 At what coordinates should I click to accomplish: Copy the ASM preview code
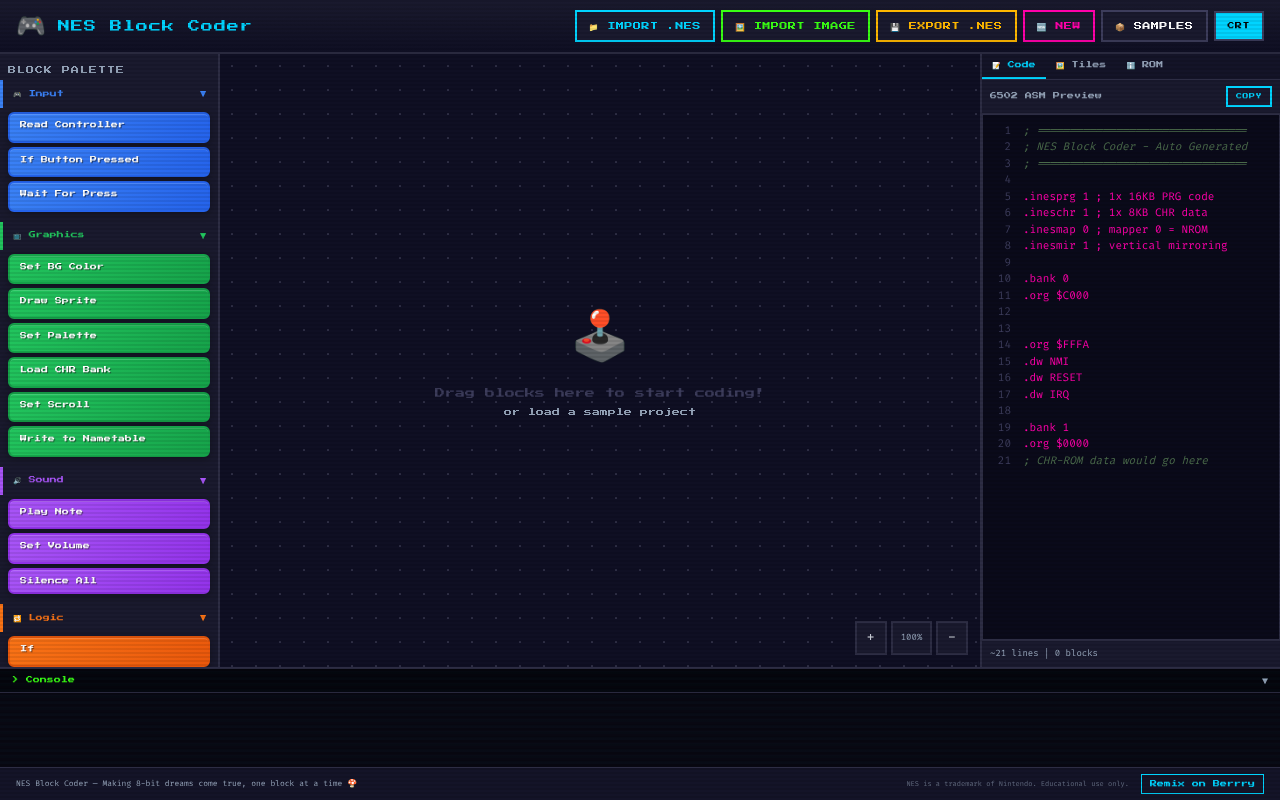[1249, 97]
